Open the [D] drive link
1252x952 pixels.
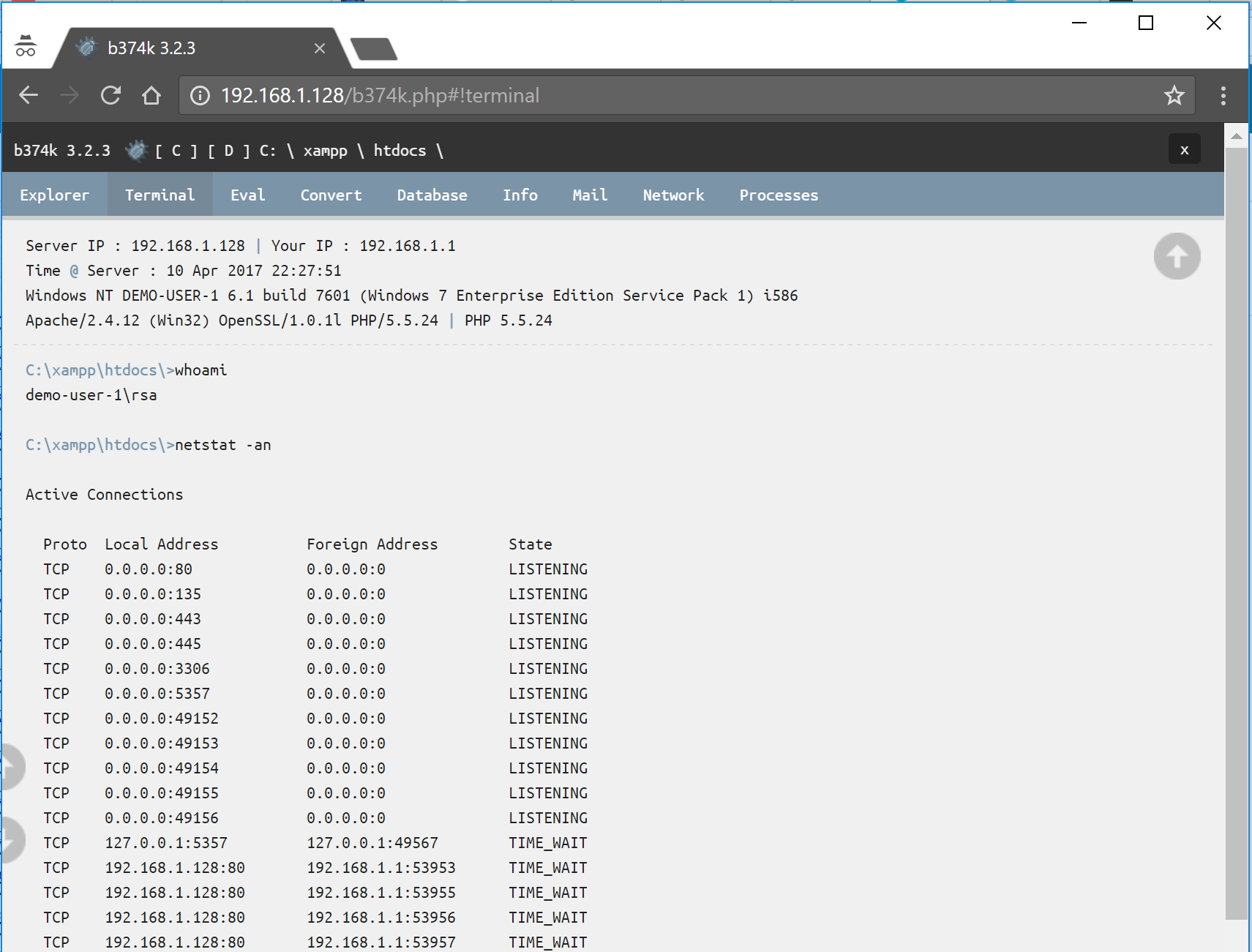click(228, 150)
